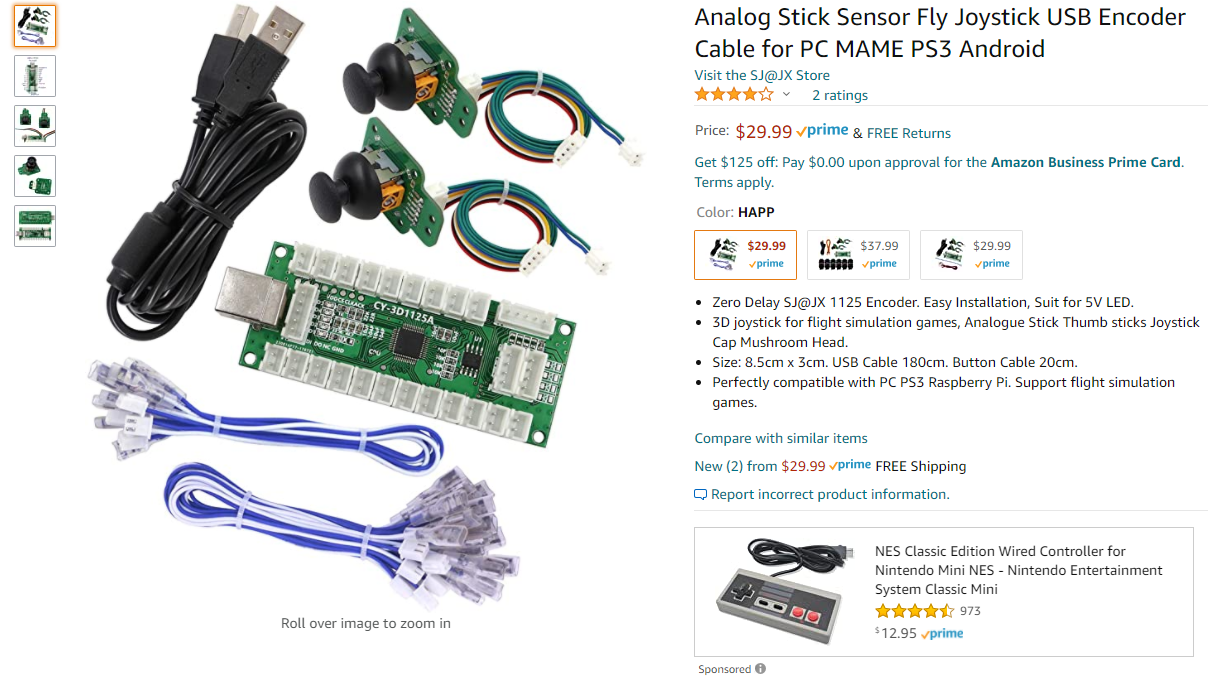Click the star rating icons
The height and width of the screenshot is (695, 1226).
pyautogui.click(x=734, y=95)
